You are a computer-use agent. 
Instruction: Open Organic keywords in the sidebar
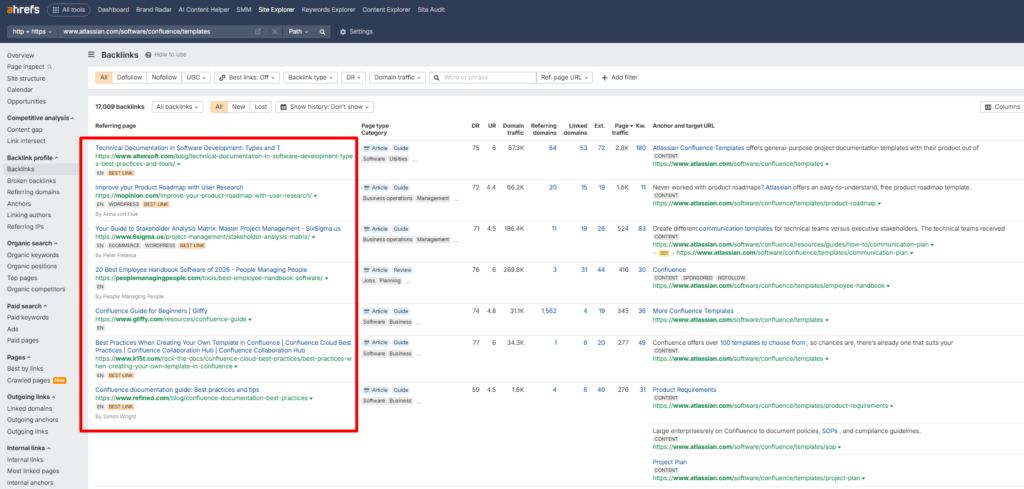coord(33,255)
